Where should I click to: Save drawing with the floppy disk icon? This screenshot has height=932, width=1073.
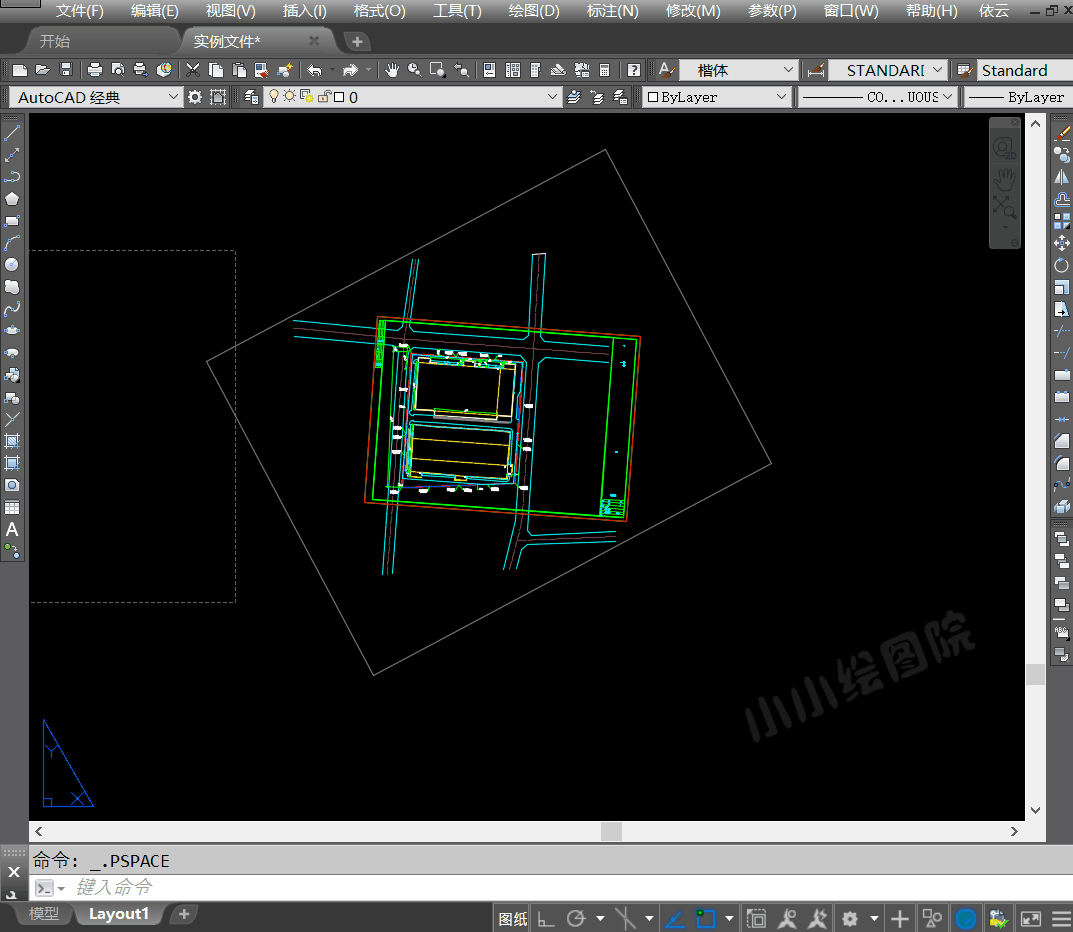point(66,70)
